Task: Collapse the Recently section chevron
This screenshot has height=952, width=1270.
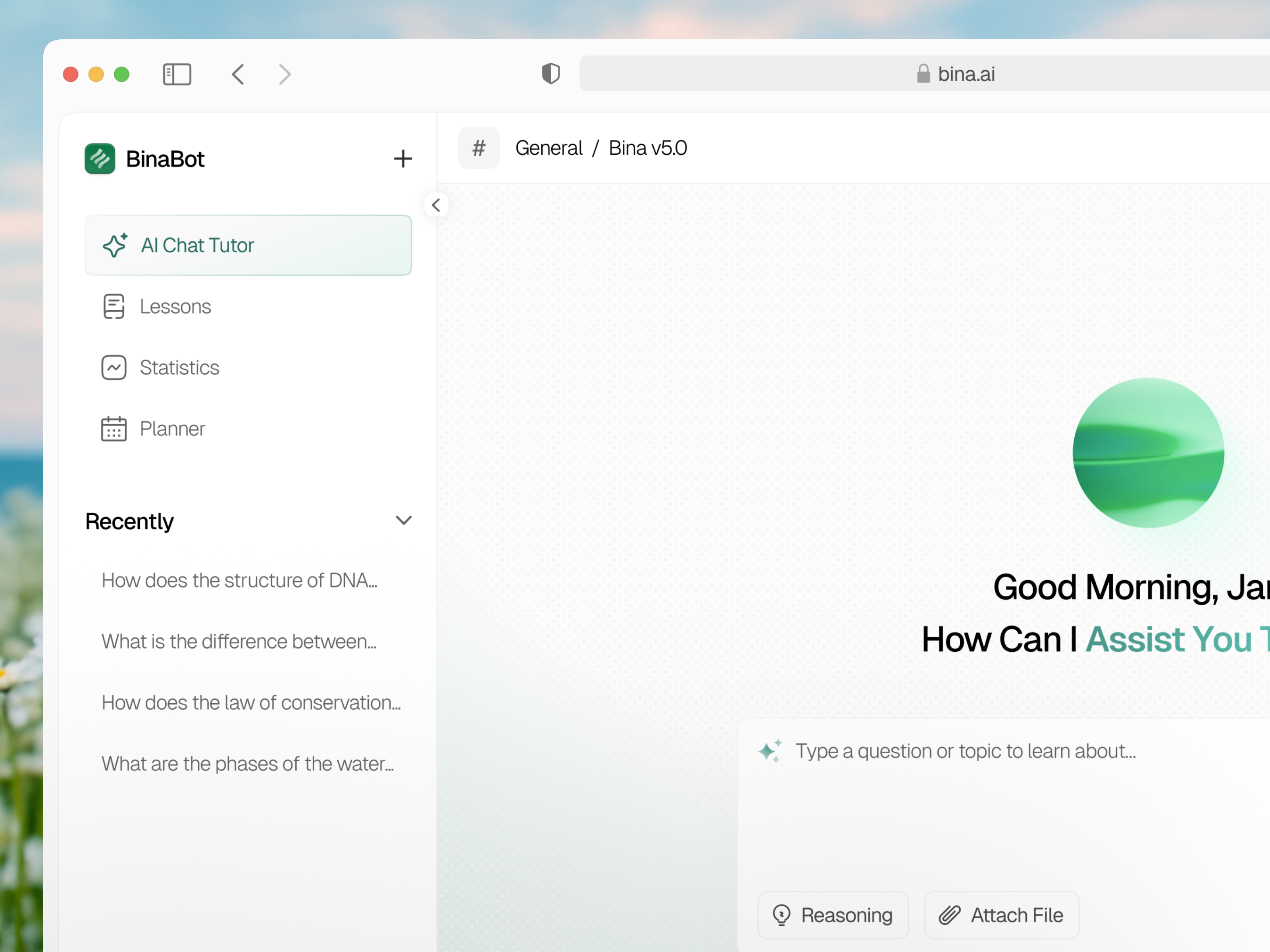Action: tap(404, 520)
